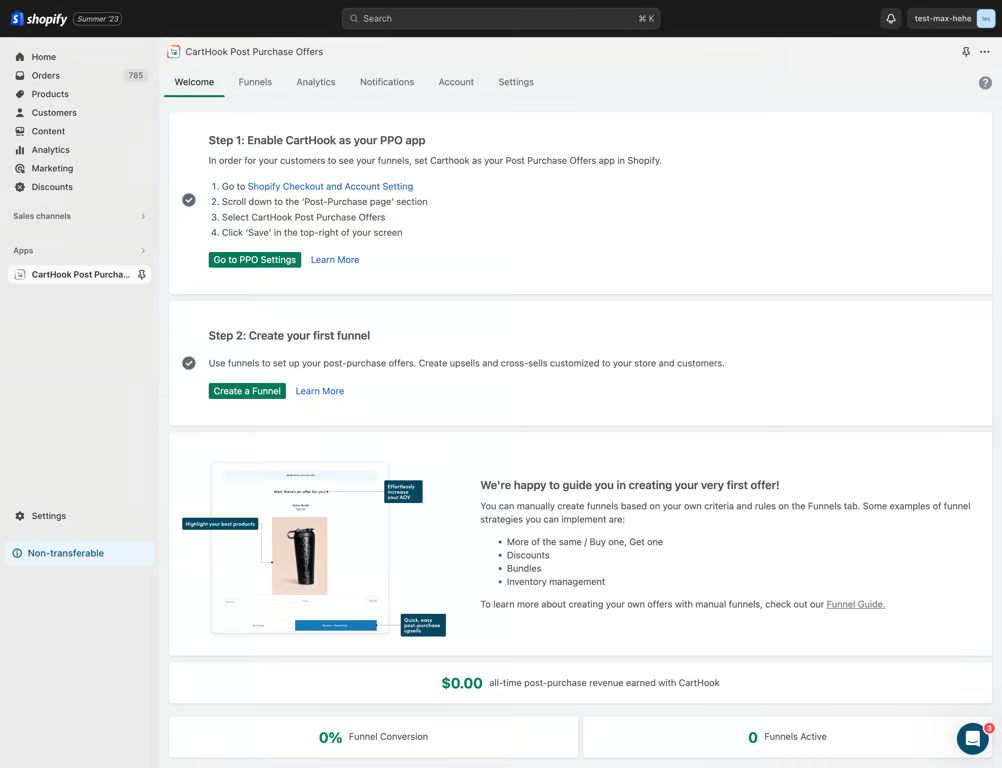Click the Settings gear icon in sidebar
1002x768 pixels.
click(x=20, y=516)
